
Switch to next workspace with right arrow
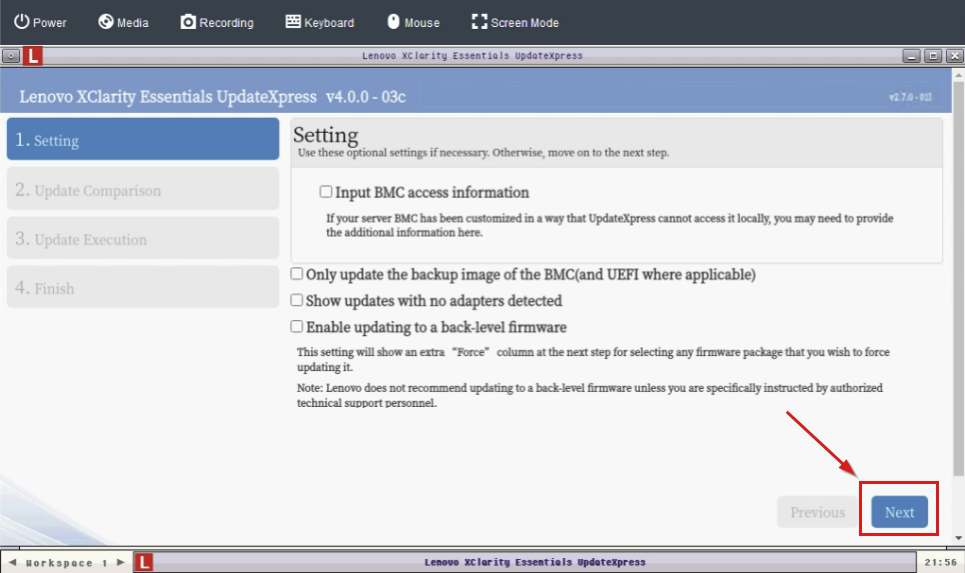[x=121, y=562]
